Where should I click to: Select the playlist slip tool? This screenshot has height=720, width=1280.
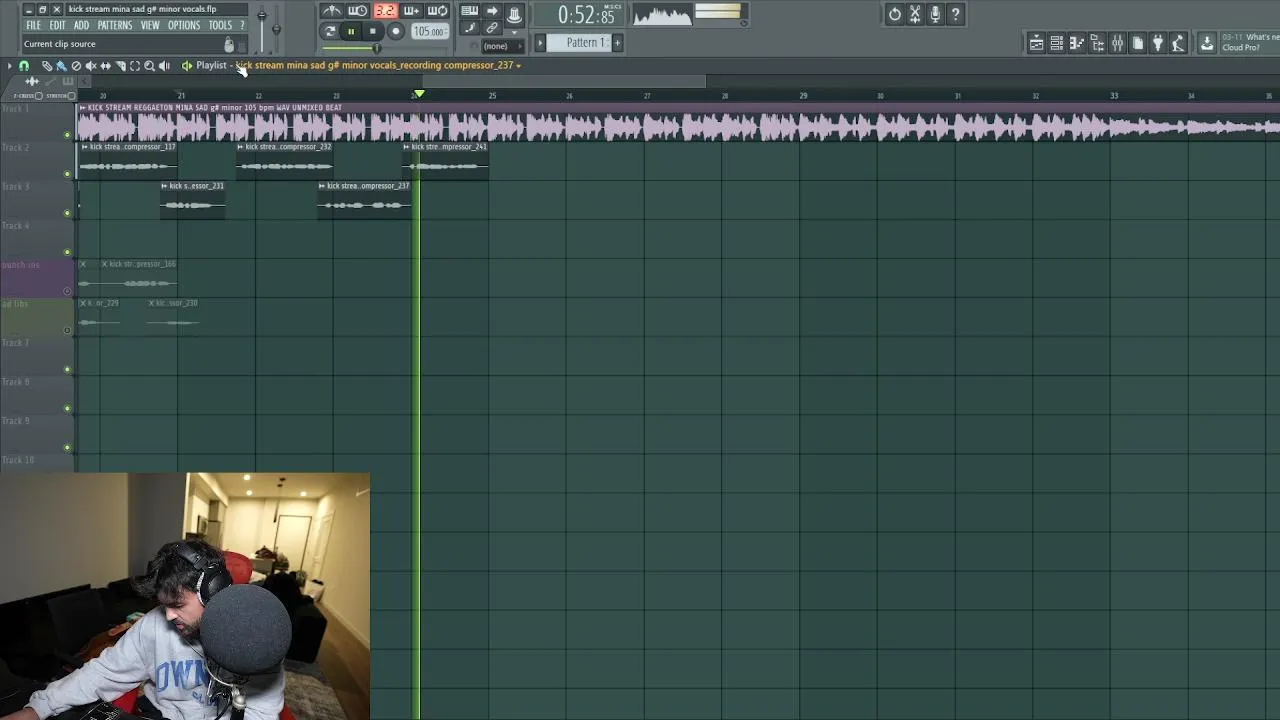105,66
